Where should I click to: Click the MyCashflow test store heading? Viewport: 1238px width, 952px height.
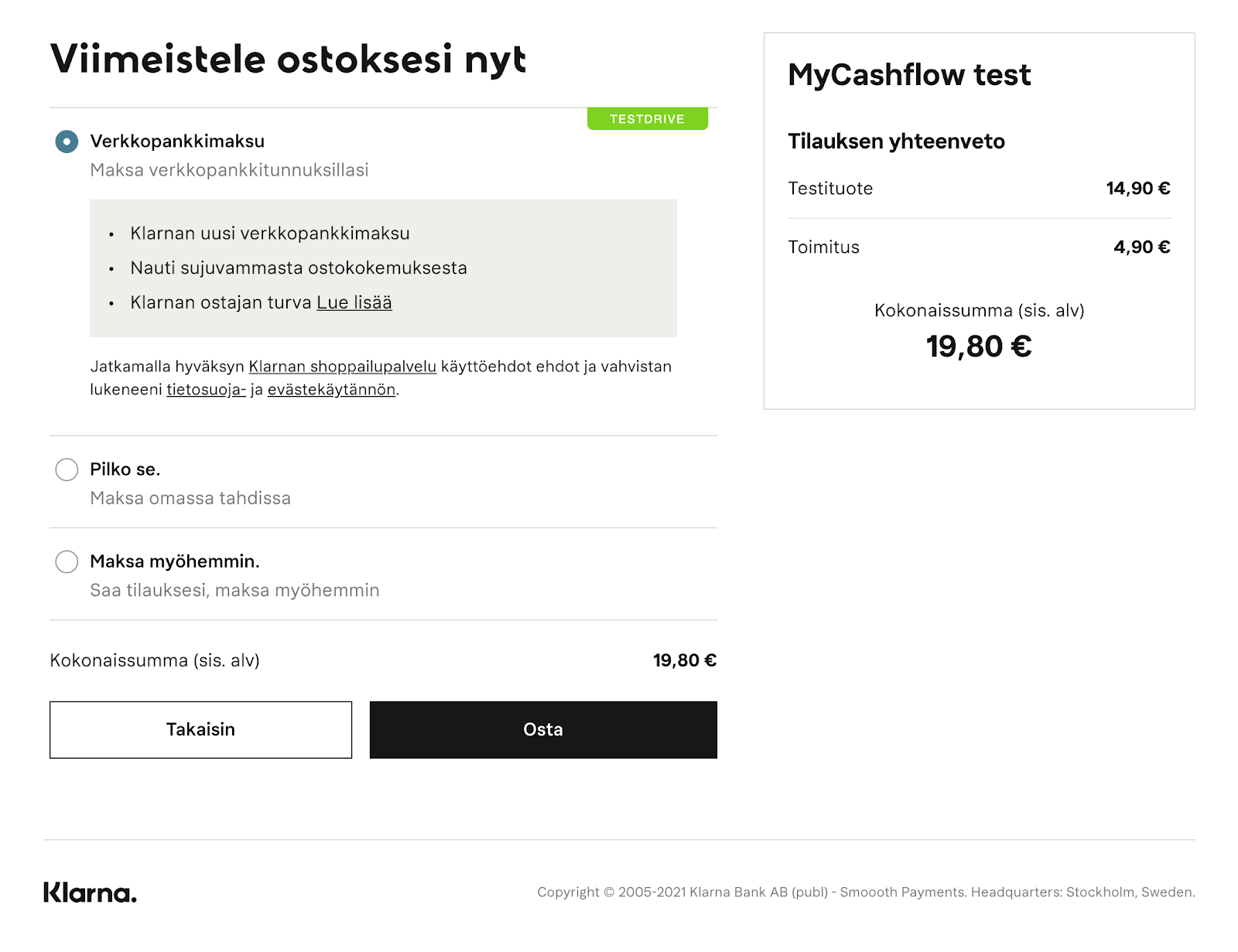[909, 75]
